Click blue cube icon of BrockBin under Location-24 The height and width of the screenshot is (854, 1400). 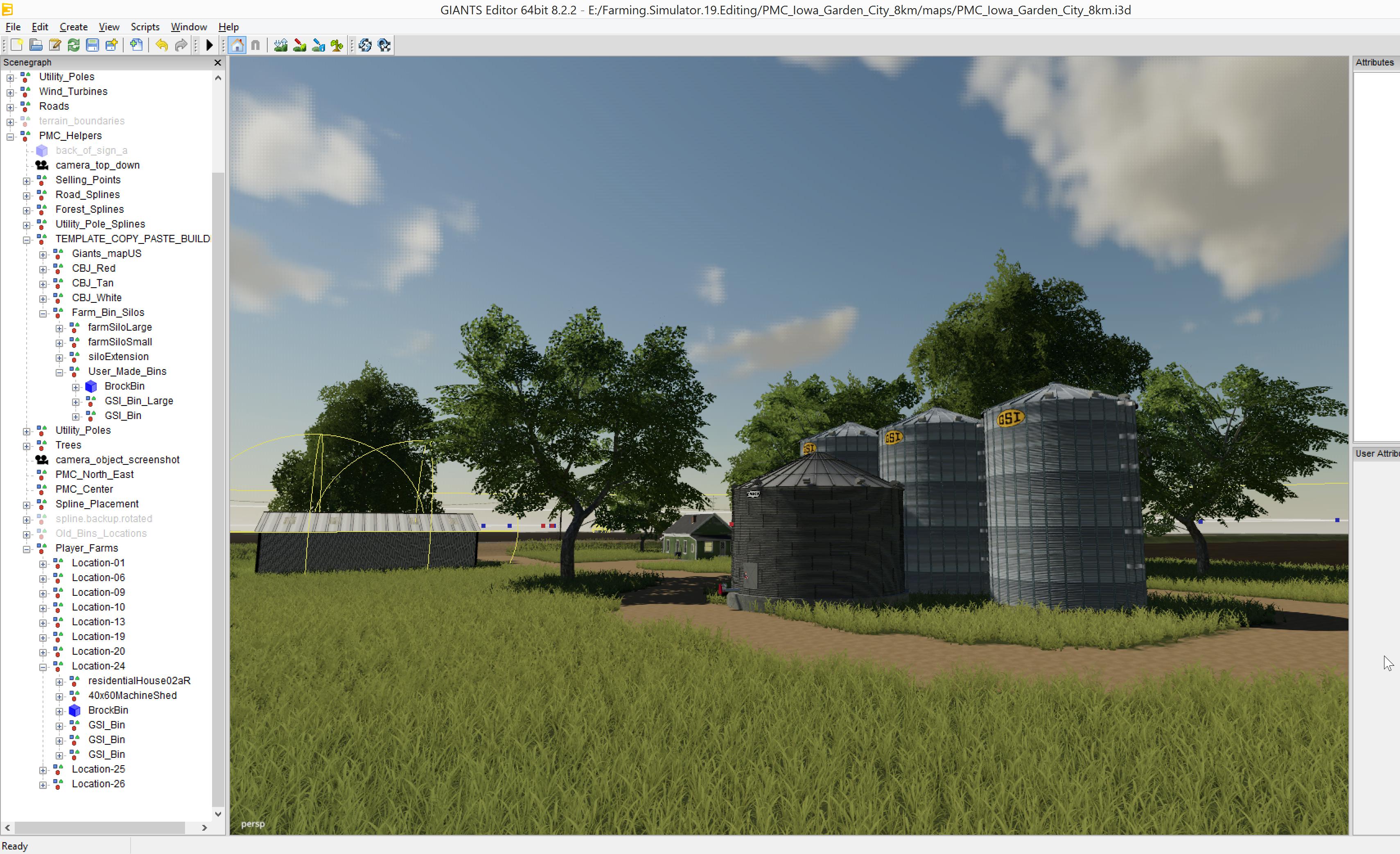[x=75, y=710]
